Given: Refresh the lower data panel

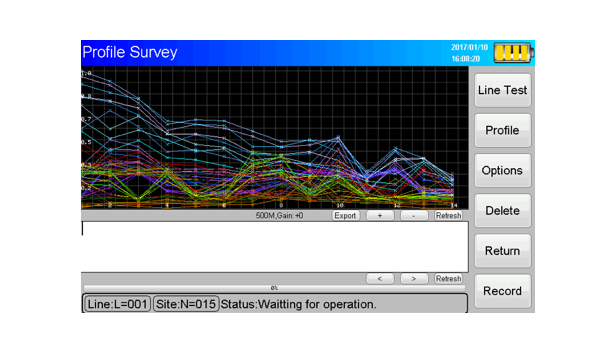Looking at the screenshot, I should [x=448, y=278].
